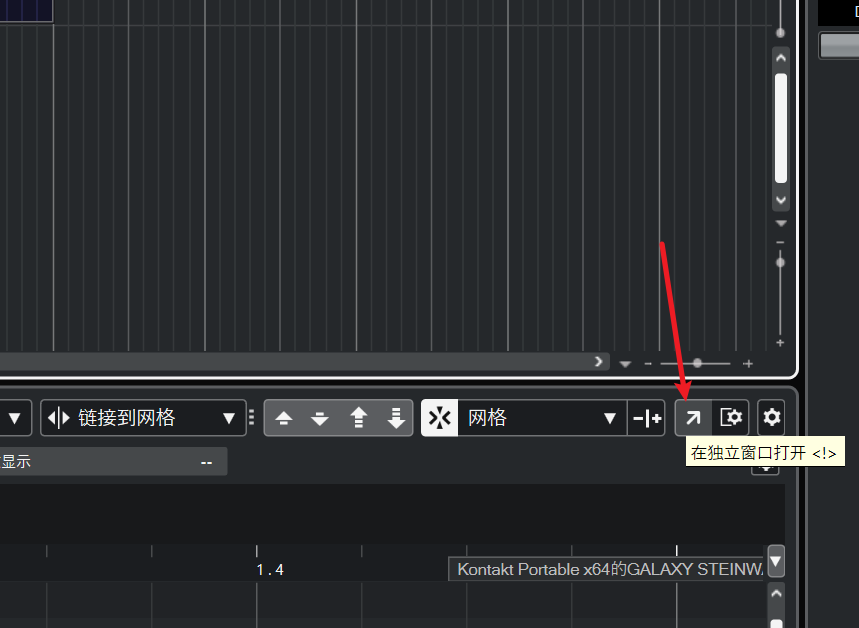859x628 pixels.
Task: Toggle the snap to zero crossing button
Action: coord(647,418)
